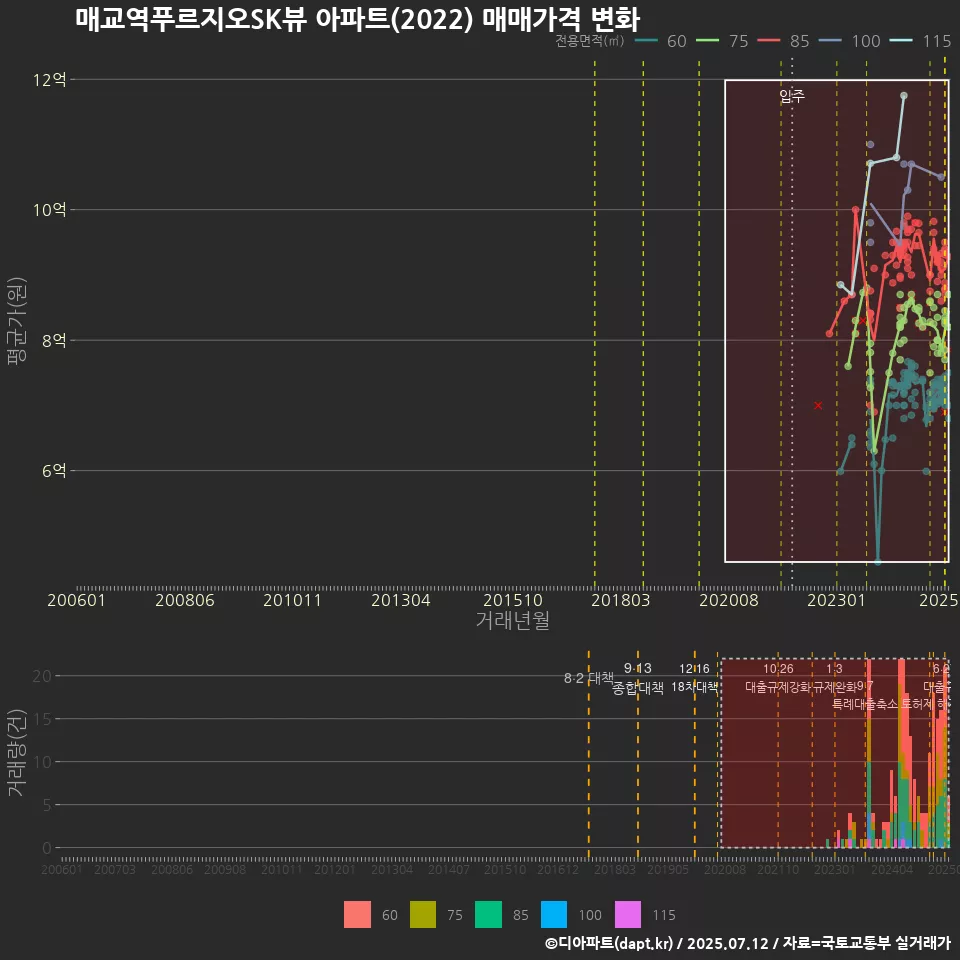Viewport: 960px width, 960px height.
Task: Click 200806 on the price chart axis
Action: (185, 600)
